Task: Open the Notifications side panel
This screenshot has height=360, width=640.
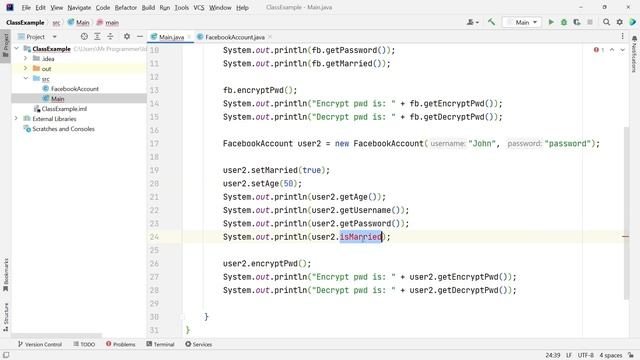Action: pos(634,54)
